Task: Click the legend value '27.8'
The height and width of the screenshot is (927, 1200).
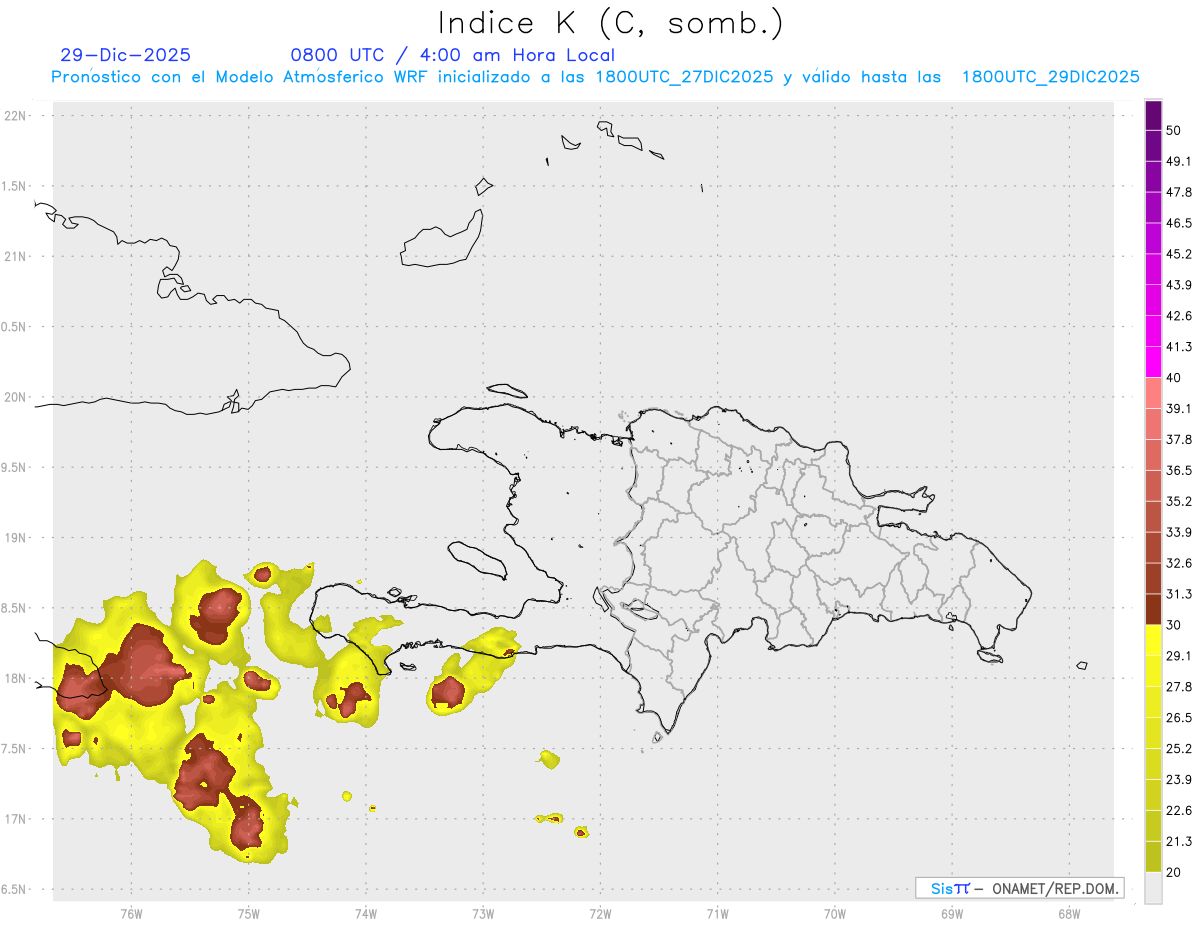Action: 1179,687
